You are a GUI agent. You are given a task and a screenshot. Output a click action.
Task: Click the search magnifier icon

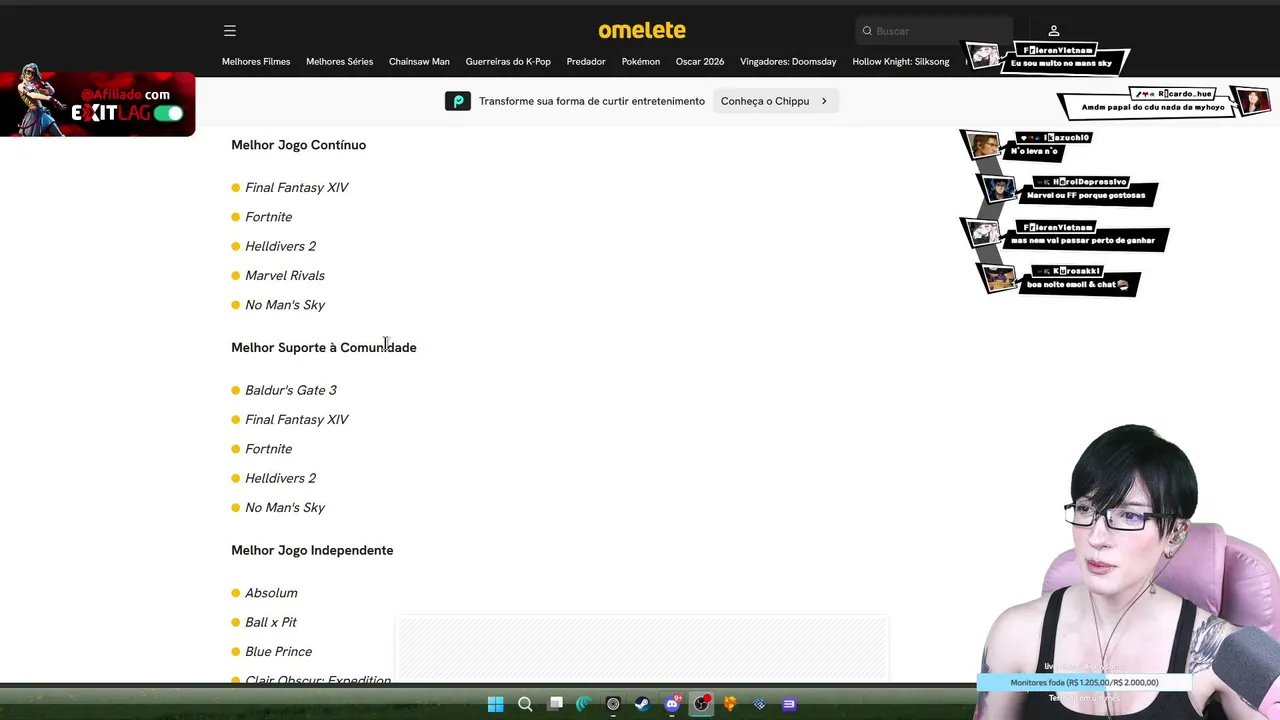click(x=867, y=31)
